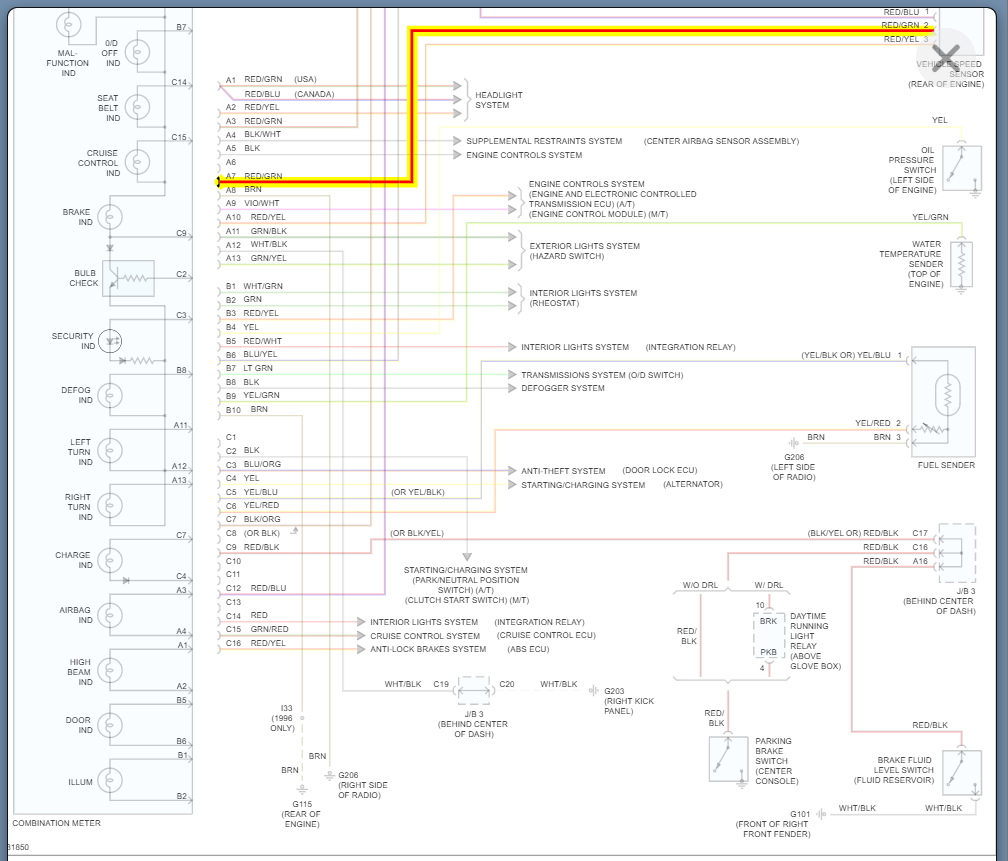Select the fuel sender component symbol
Image resolution: width=1008 pixels, height=861 pixels.
click(942, 402)
